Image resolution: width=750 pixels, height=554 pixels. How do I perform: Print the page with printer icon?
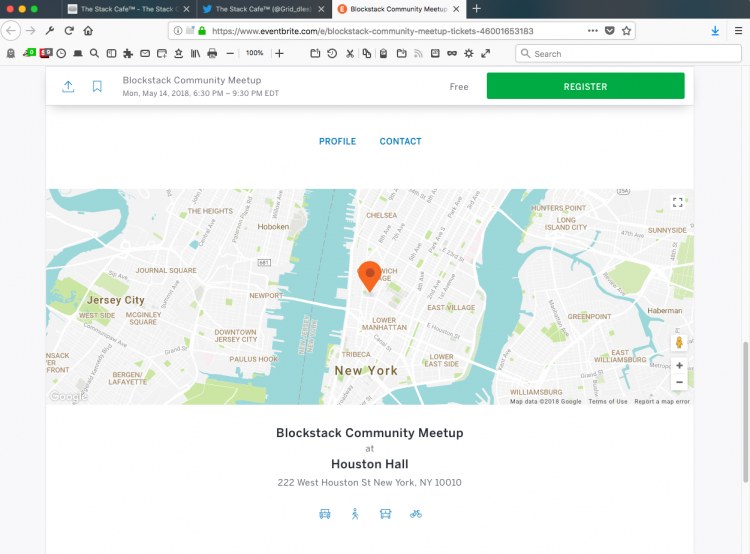[212, 54]
